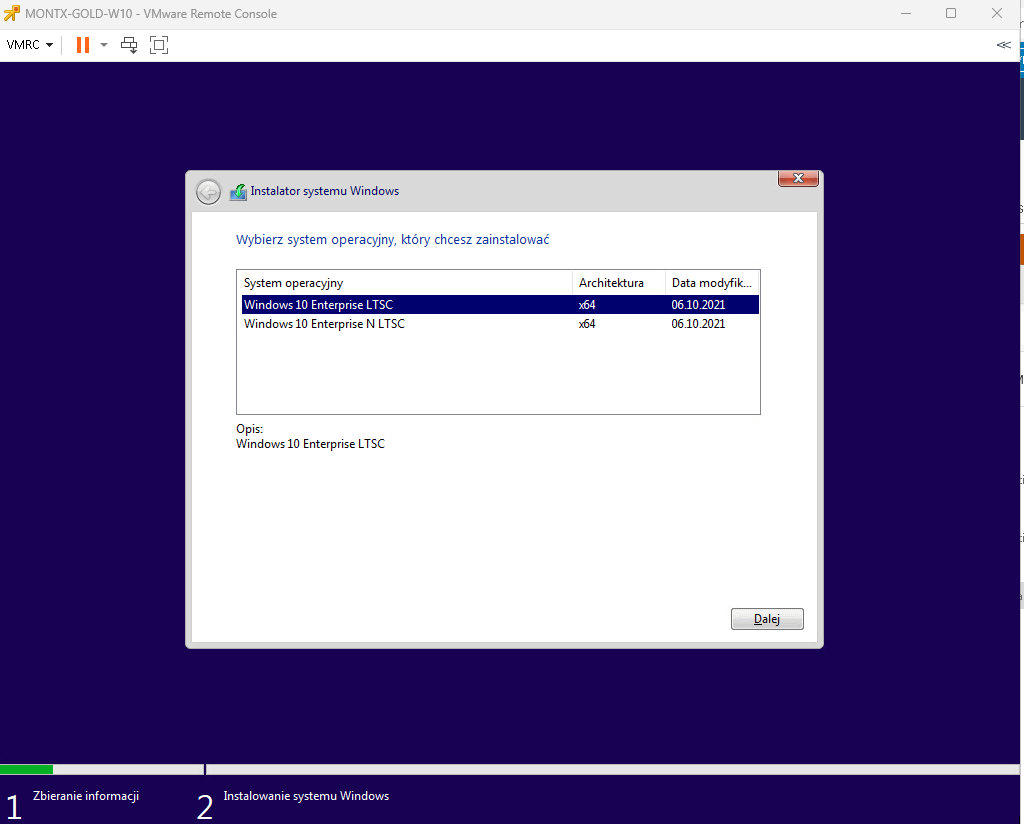
Task: Send Ctrl+Alt+Del to the guest
Action: pyautogui.click(x=129, y=45)
